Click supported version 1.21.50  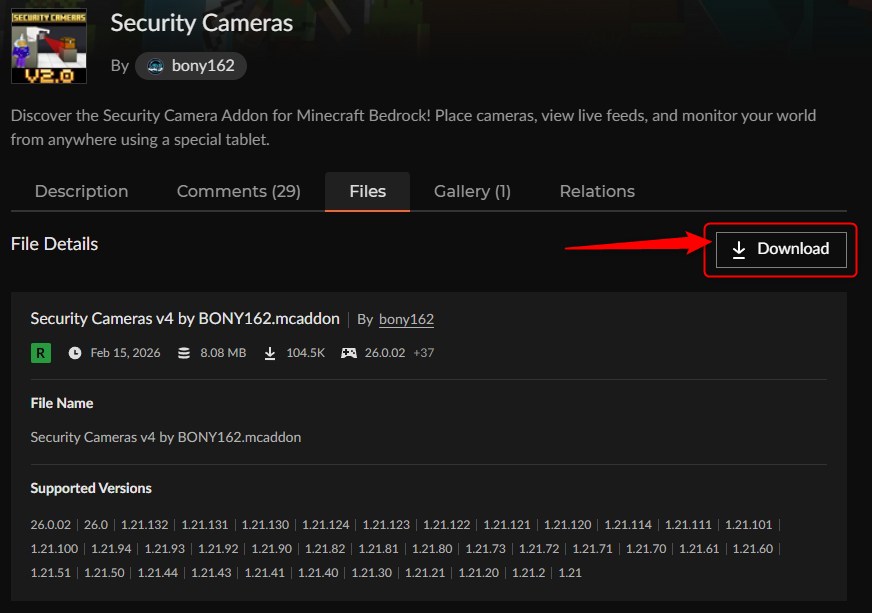click(104, 572)
